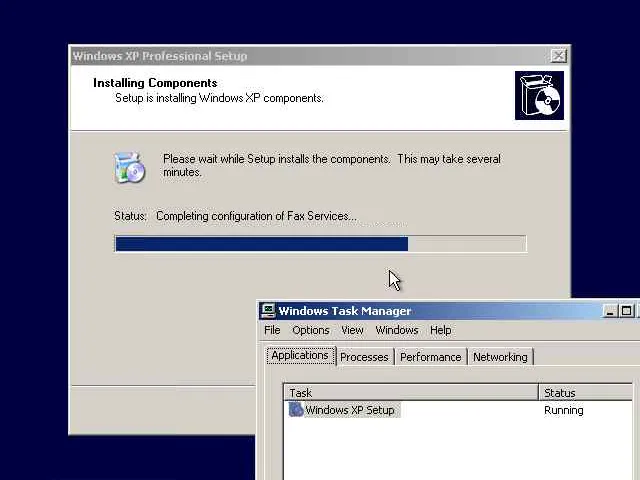
Task: Click the Windows XP Setup task icon
Action: click(x=296, y=409)
